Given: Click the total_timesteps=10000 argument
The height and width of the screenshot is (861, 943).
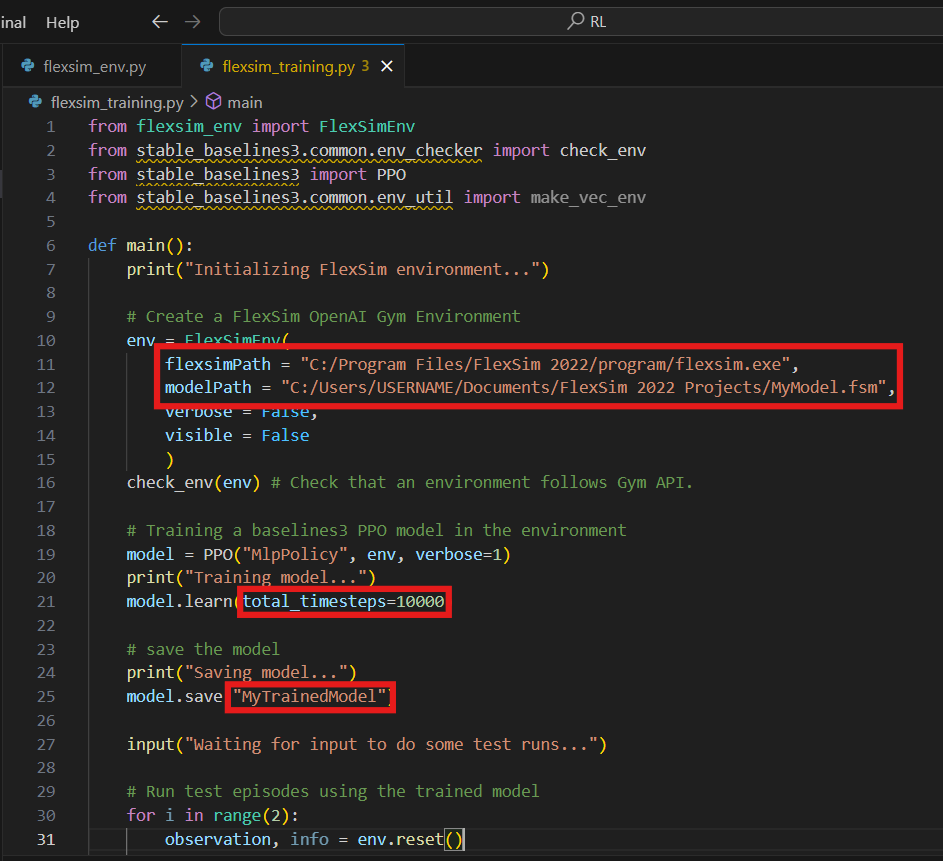Looking at the screenshot, I should coord(343,601).
